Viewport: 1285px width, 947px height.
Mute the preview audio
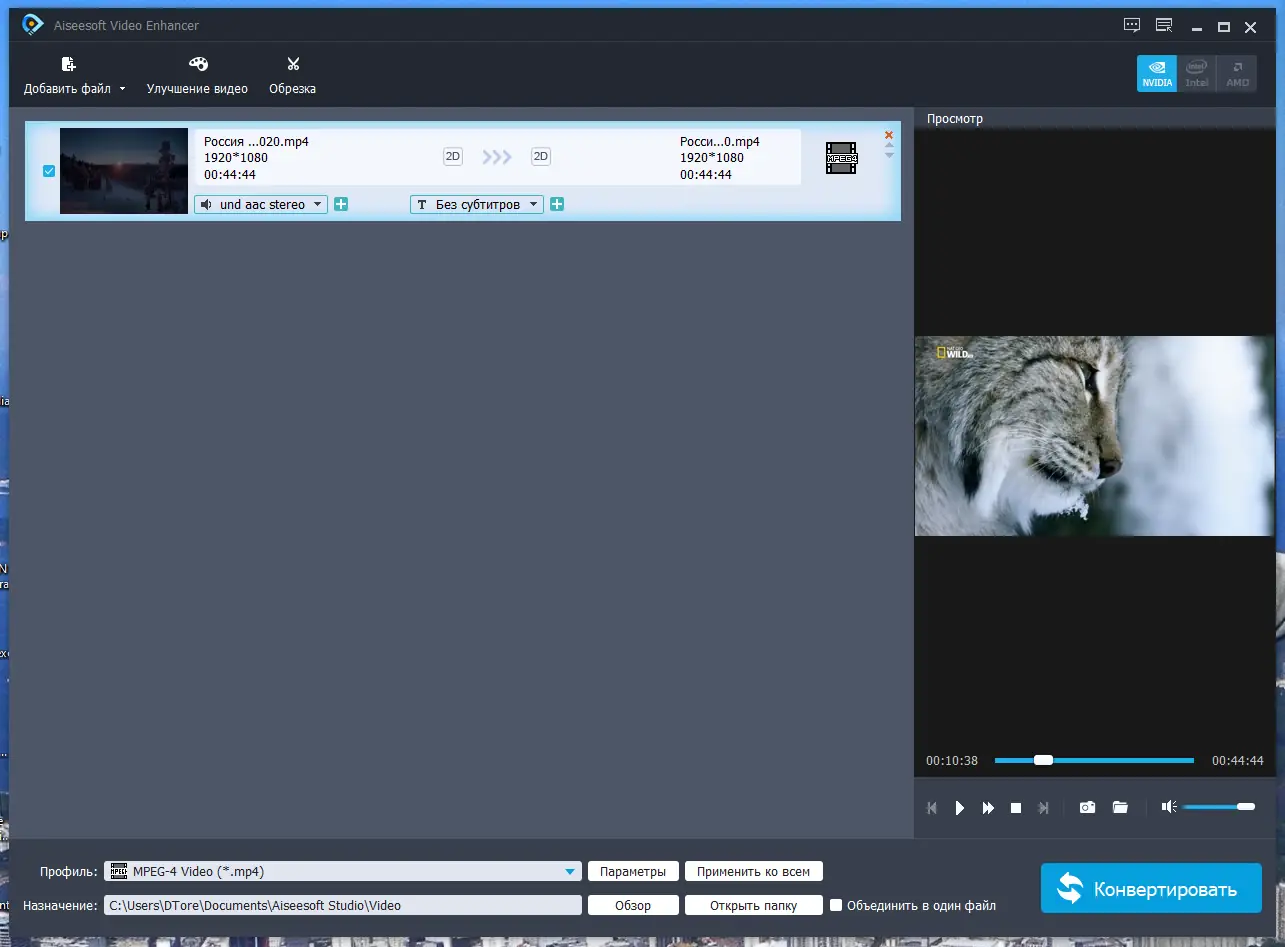click(x=1169, y=807)
